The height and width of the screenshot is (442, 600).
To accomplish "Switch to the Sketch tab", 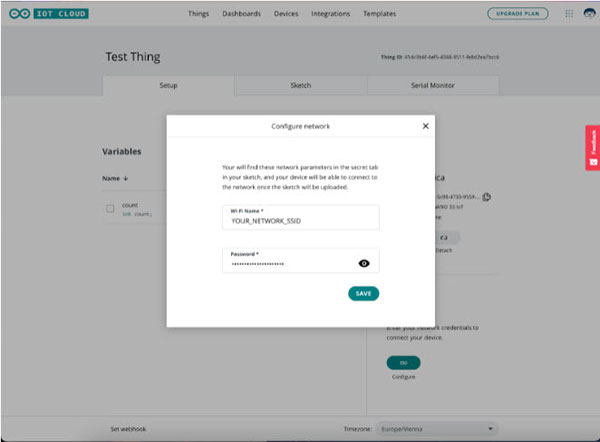I will [300, 85].
